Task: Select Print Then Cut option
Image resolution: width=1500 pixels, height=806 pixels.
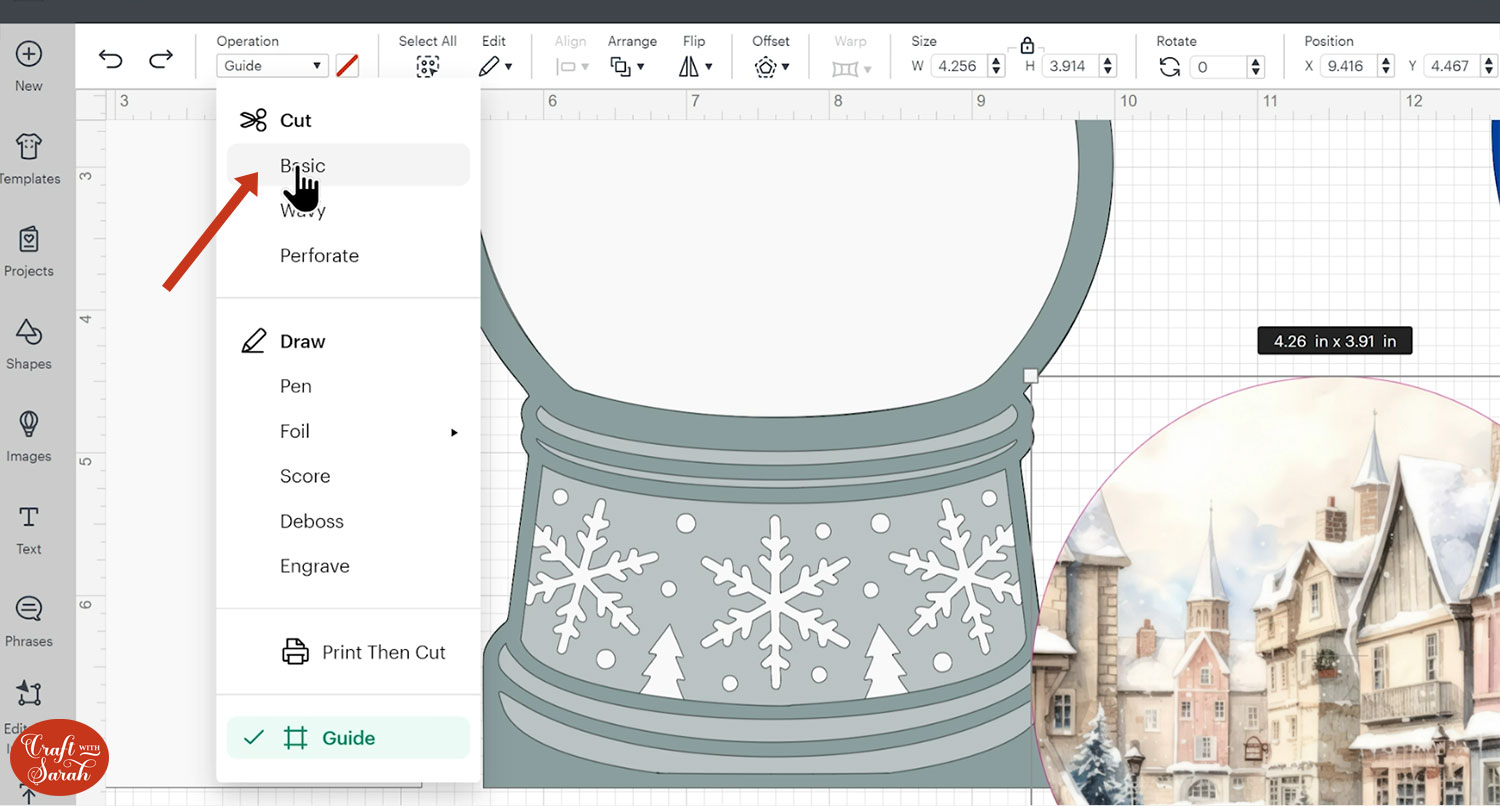Action: (383, 652)
